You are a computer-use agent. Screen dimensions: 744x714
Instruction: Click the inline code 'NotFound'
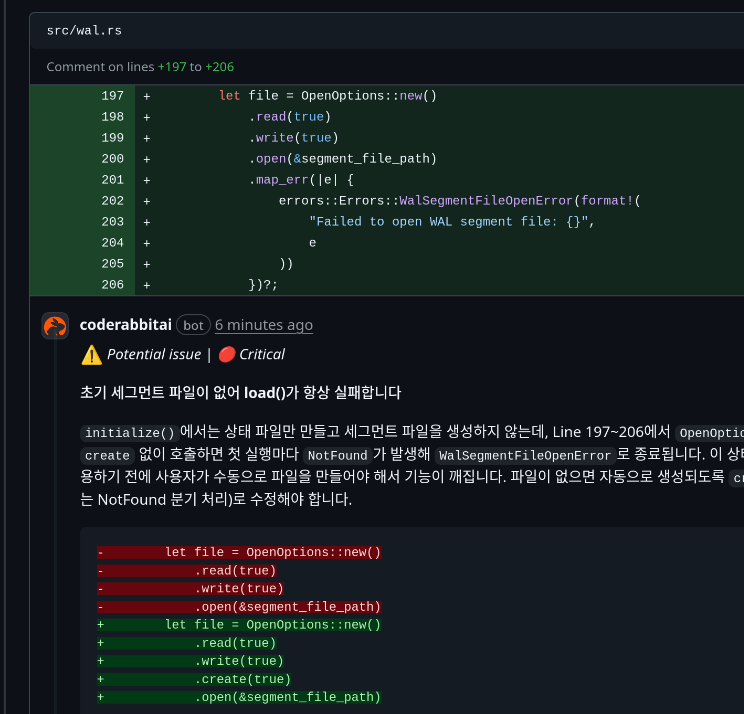[337, 455]
